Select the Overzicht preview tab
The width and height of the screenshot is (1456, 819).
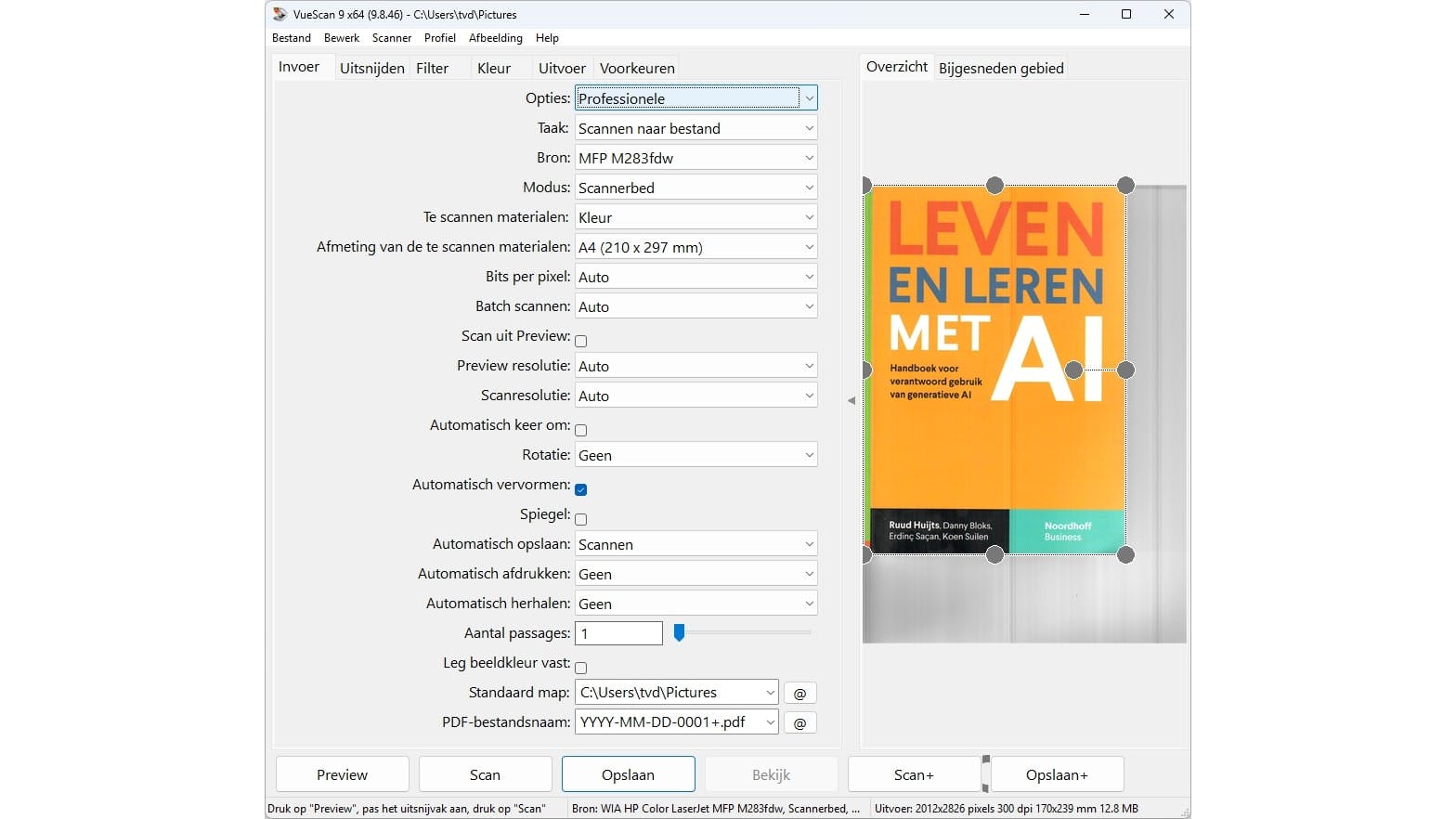pyautogui.click(x=897, y=67)
